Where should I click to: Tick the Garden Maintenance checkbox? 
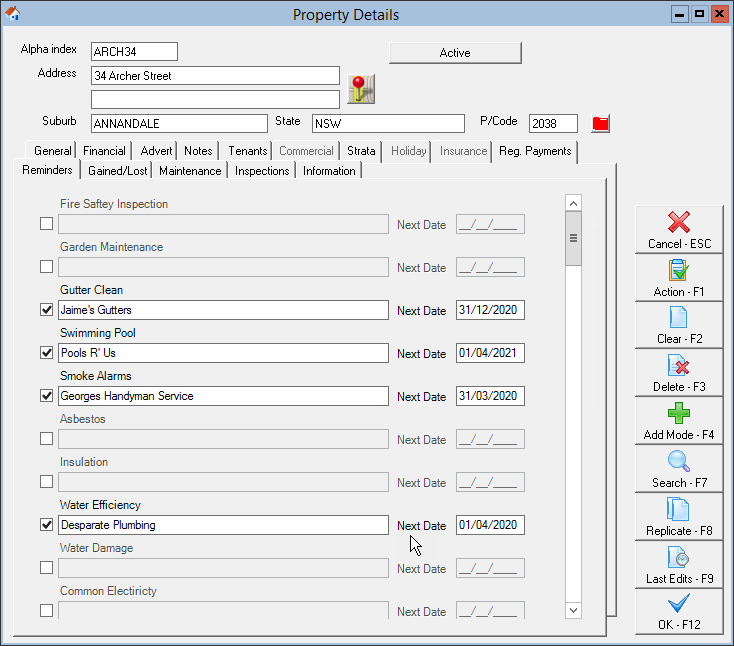tap(46, 267)
